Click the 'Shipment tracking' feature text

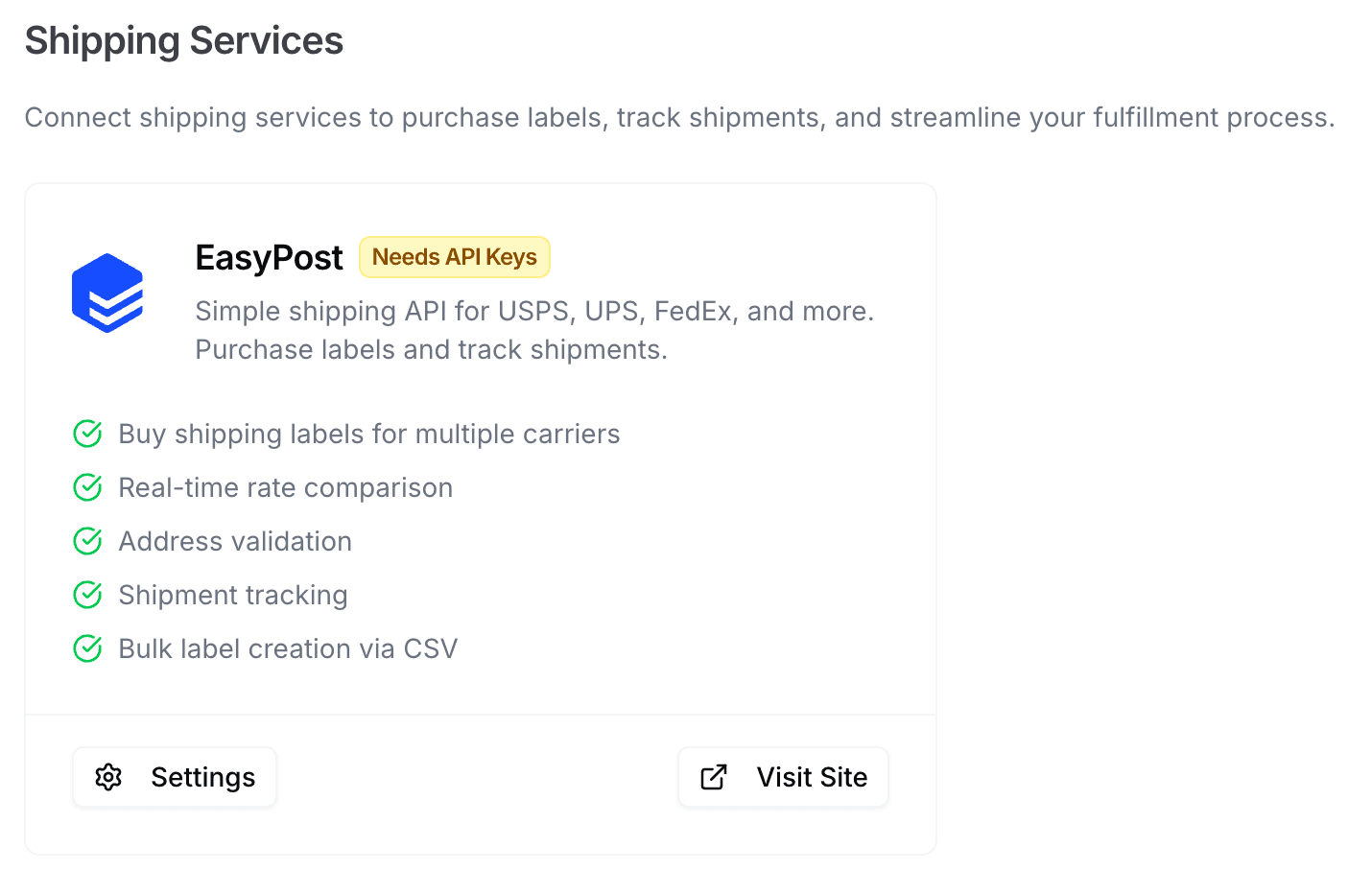(x=232, y=595)
